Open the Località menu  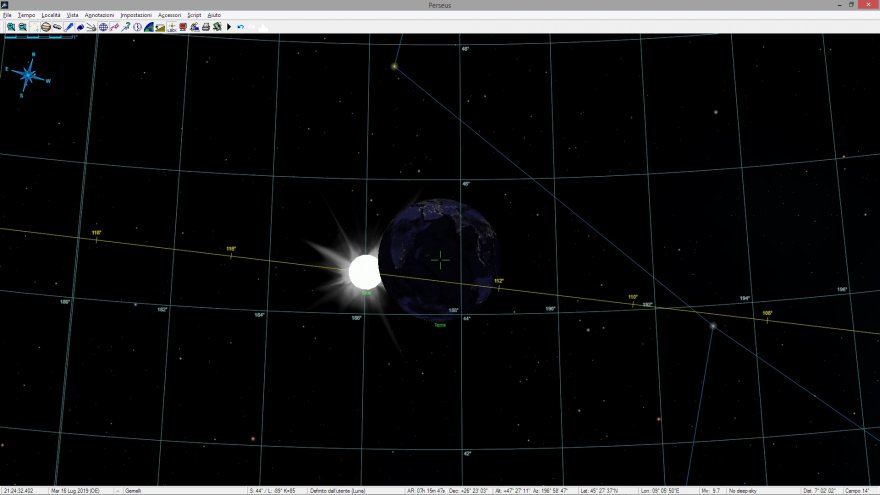click(x=51, y=16)
